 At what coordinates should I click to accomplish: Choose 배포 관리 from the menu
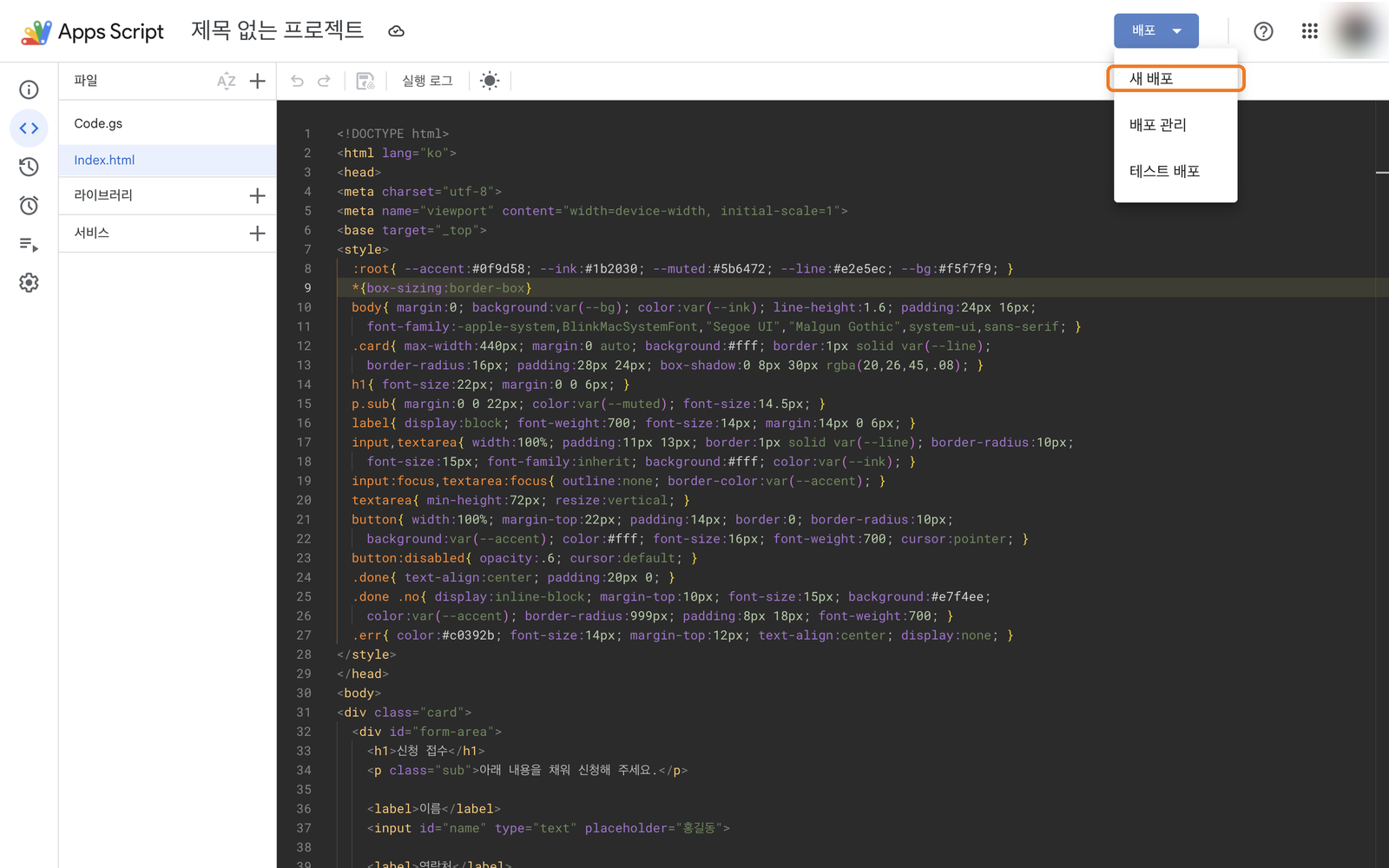coord(1175,125)
